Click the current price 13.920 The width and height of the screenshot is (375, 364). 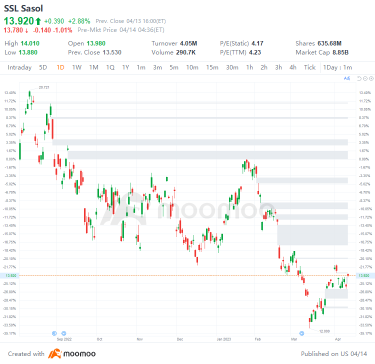click(19, 21)
